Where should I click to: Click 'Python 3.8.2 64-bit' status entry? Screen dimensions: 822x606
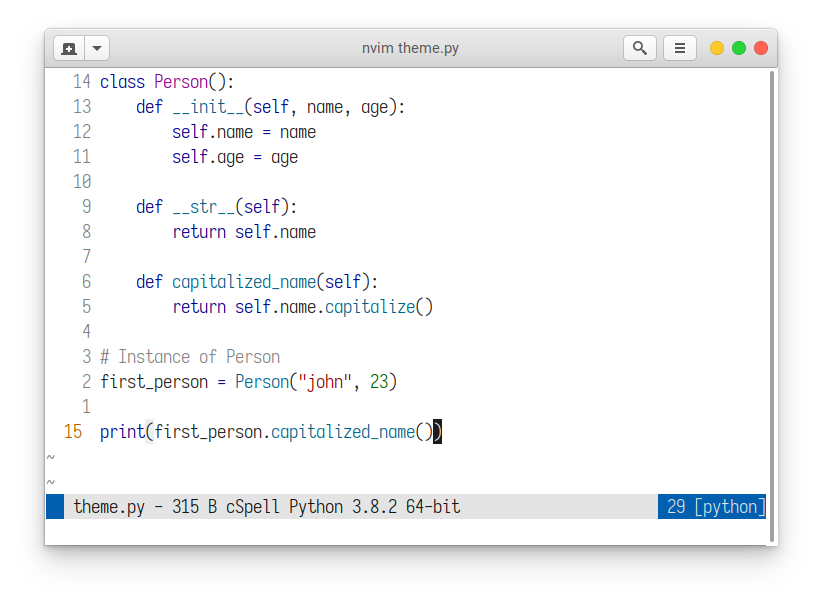(374, 507)
